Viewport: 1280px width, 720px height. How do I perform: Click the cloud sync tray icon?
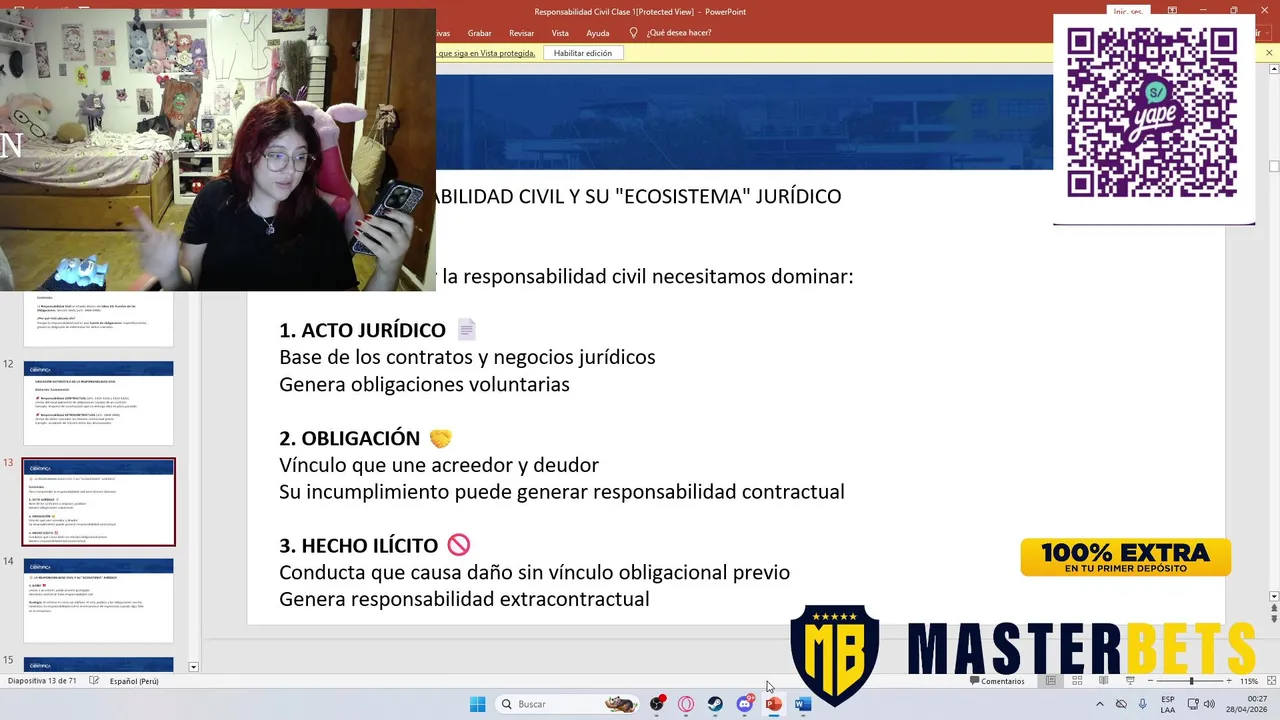coord(1121,704)
